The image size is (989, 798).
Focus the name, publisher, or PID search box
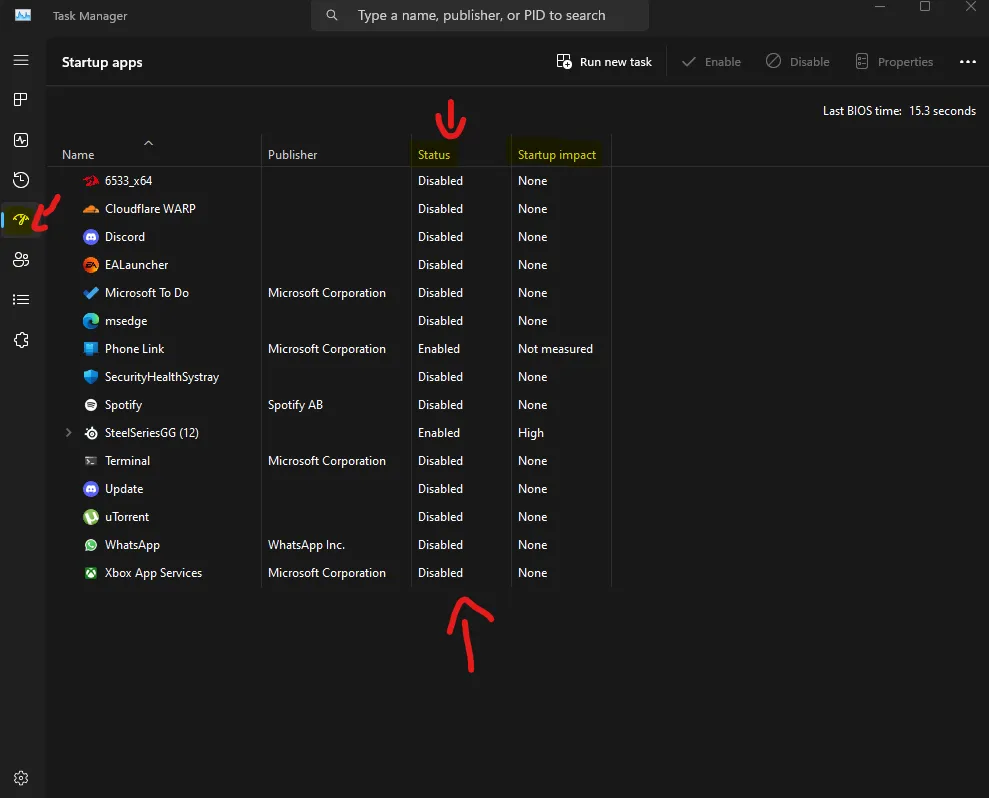[480, 15]
